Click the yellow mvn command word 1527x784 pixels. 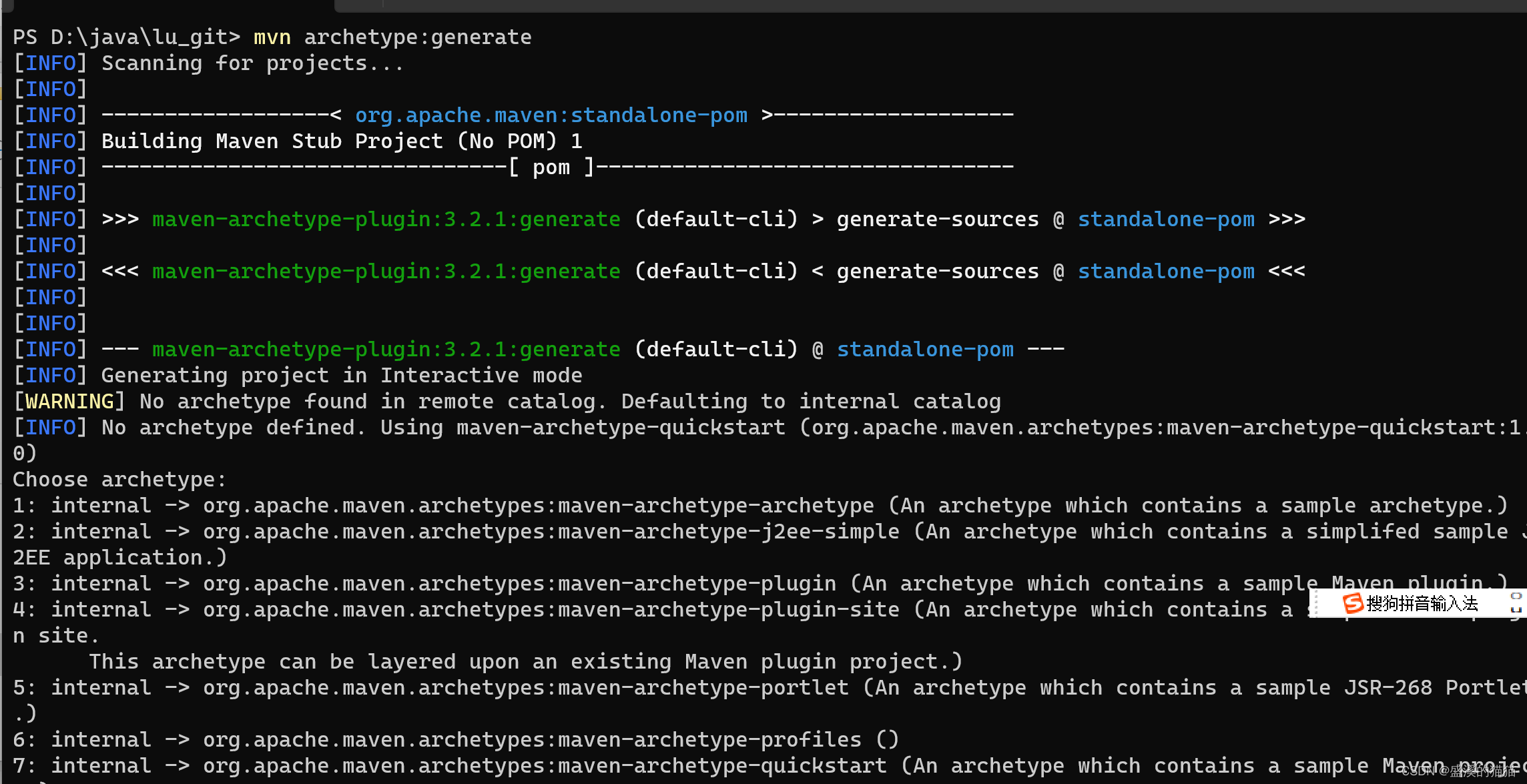pyautogui.click(x=272, y=37)
